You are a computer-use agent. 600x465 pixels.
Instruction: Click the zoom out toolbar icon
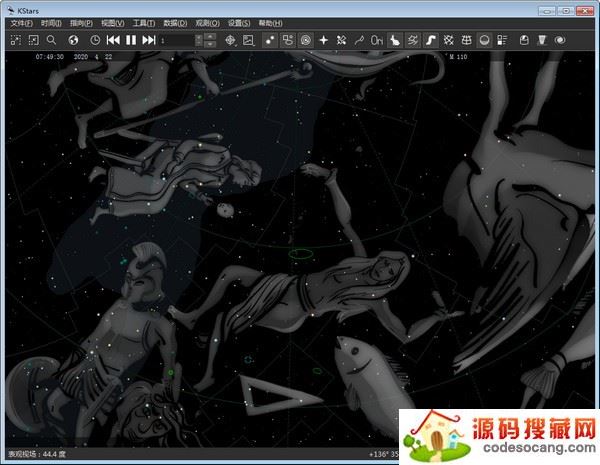coord(33,40)
